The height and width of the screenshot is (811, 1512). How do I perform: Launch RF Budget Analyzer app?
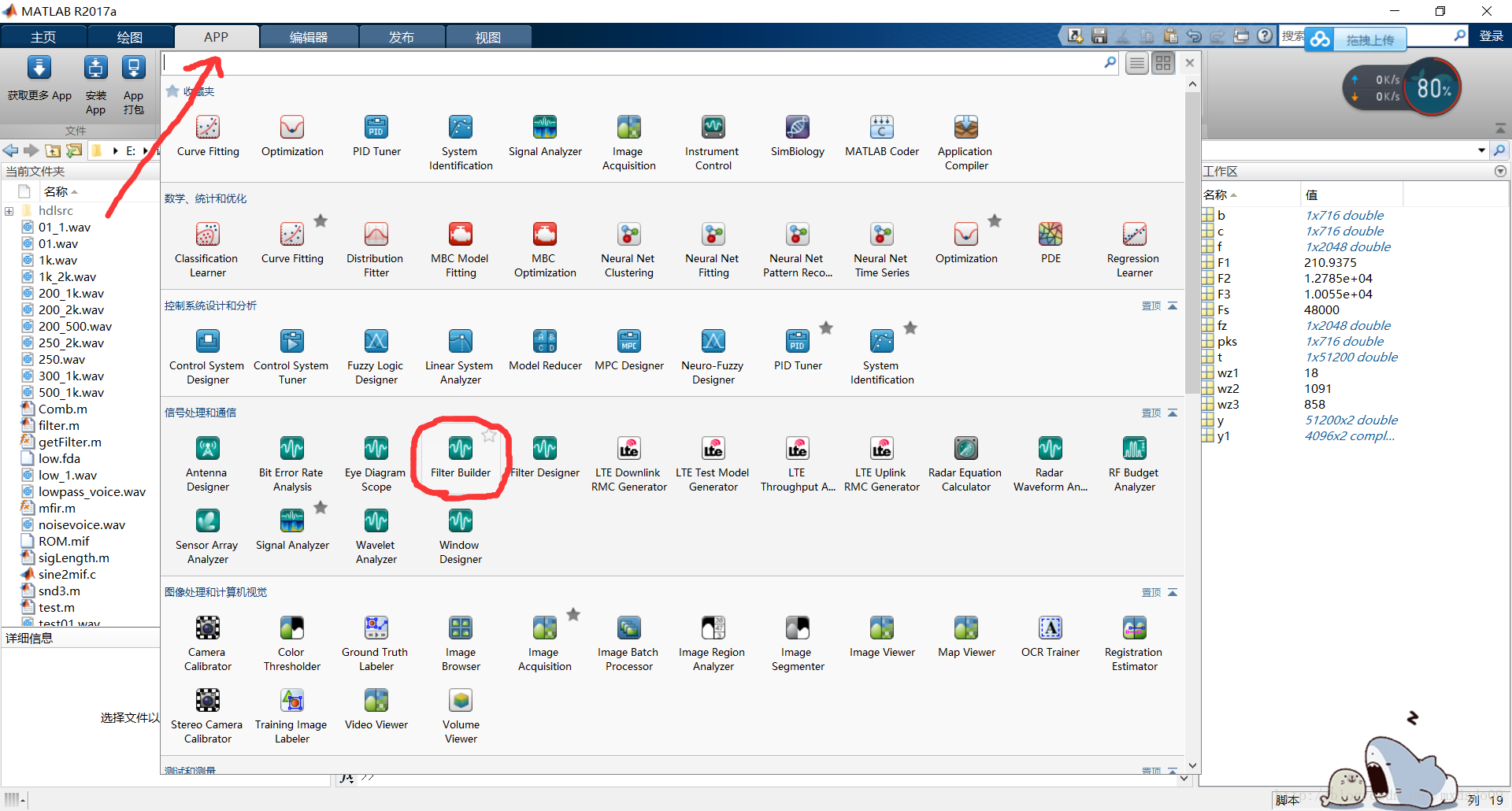(1135, 464)
